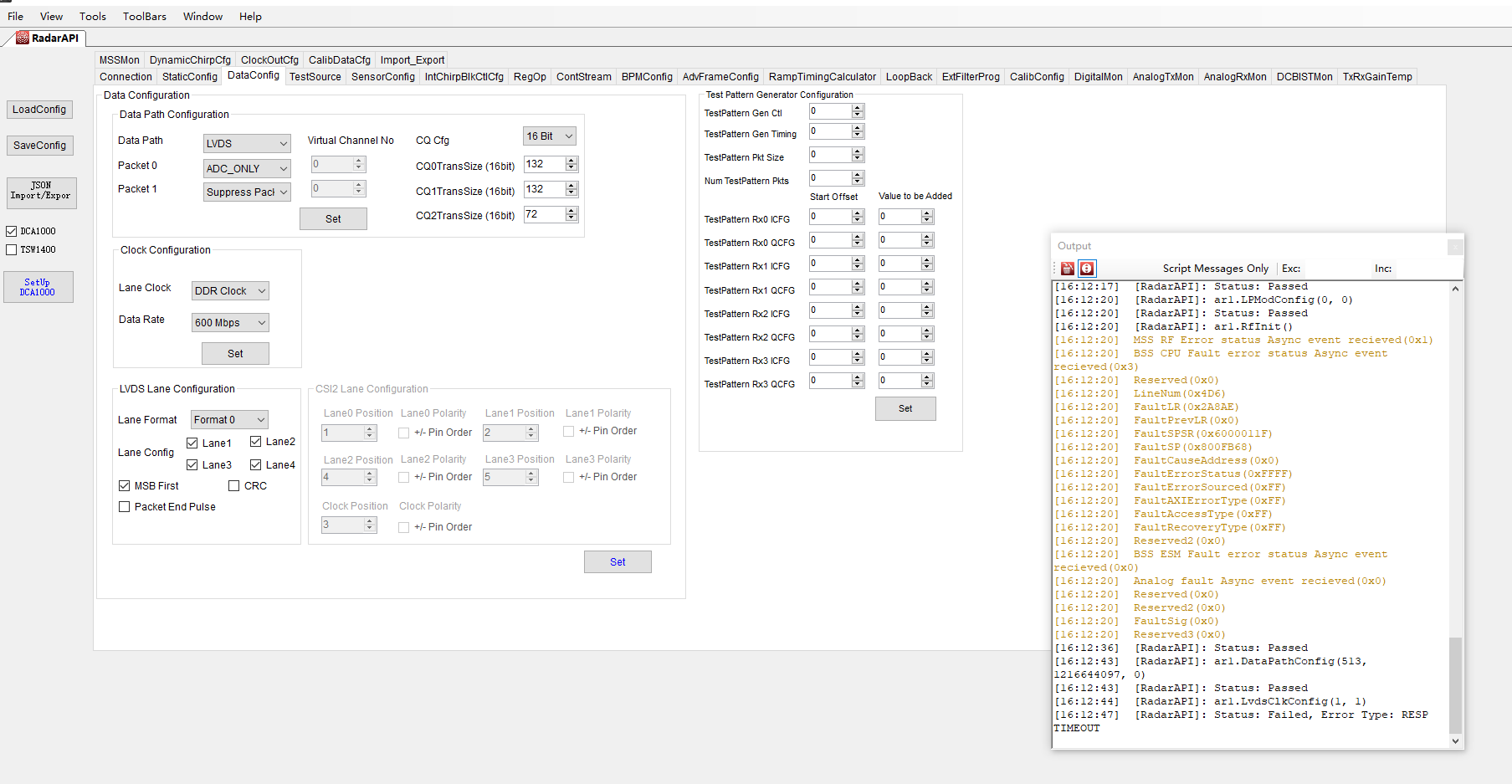Open the Tools menu
The width and height of the screenshot is (1512, 784).
(x=92, y=16)
